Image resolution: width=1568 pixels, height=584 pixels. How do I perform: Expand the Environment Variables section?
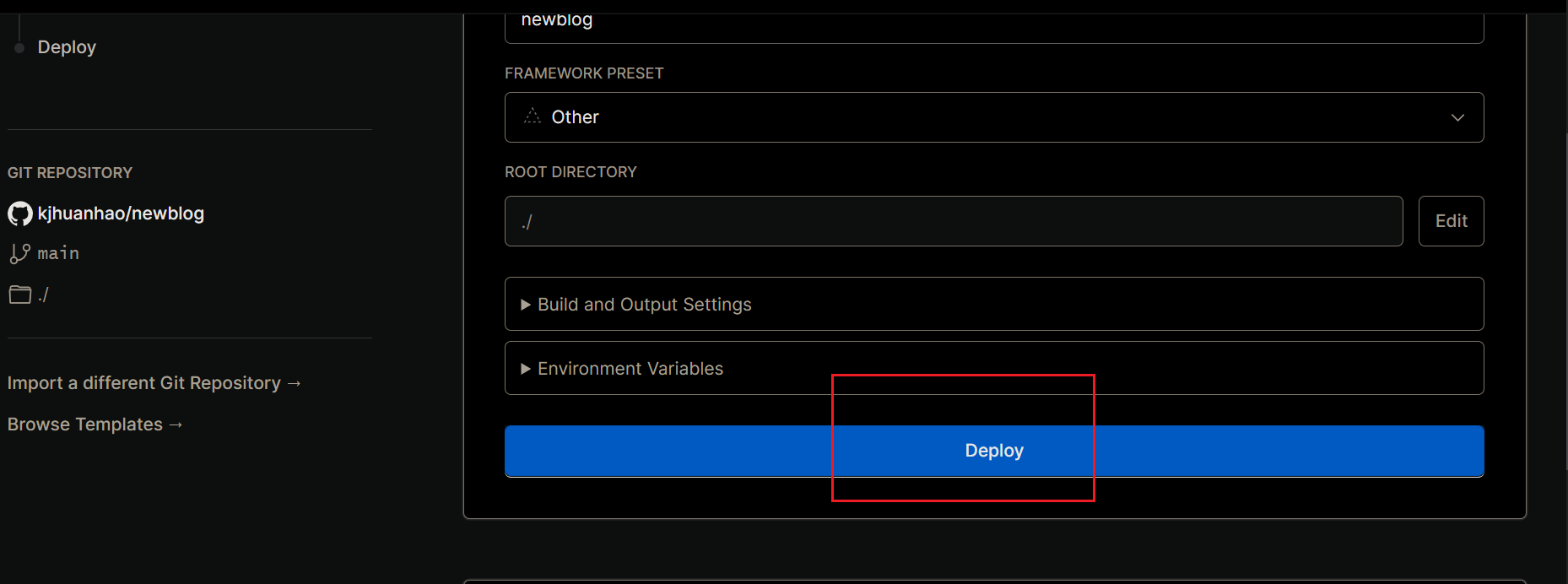tap(994, 368)
